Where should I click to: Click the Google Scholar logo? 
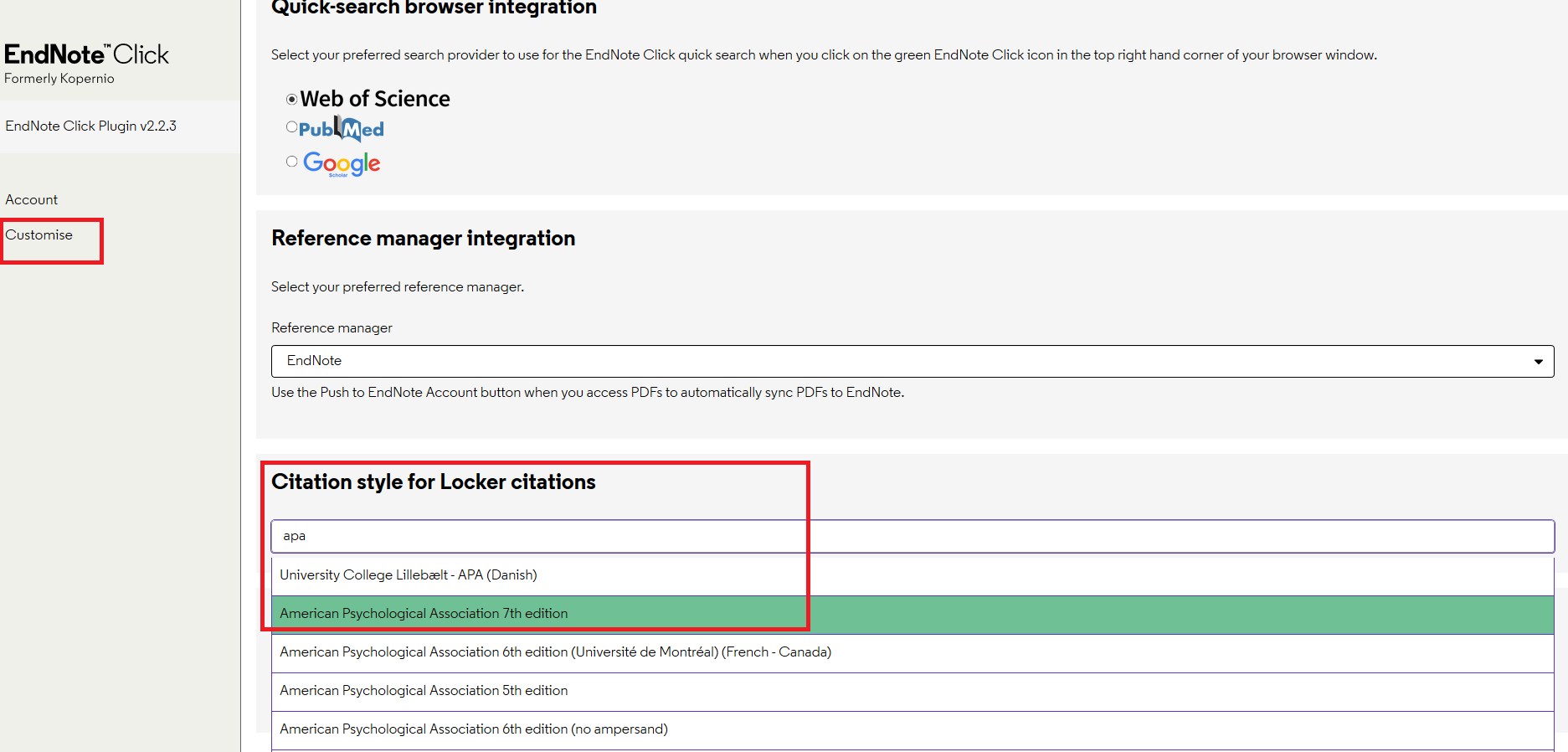(x=342, y=163)
